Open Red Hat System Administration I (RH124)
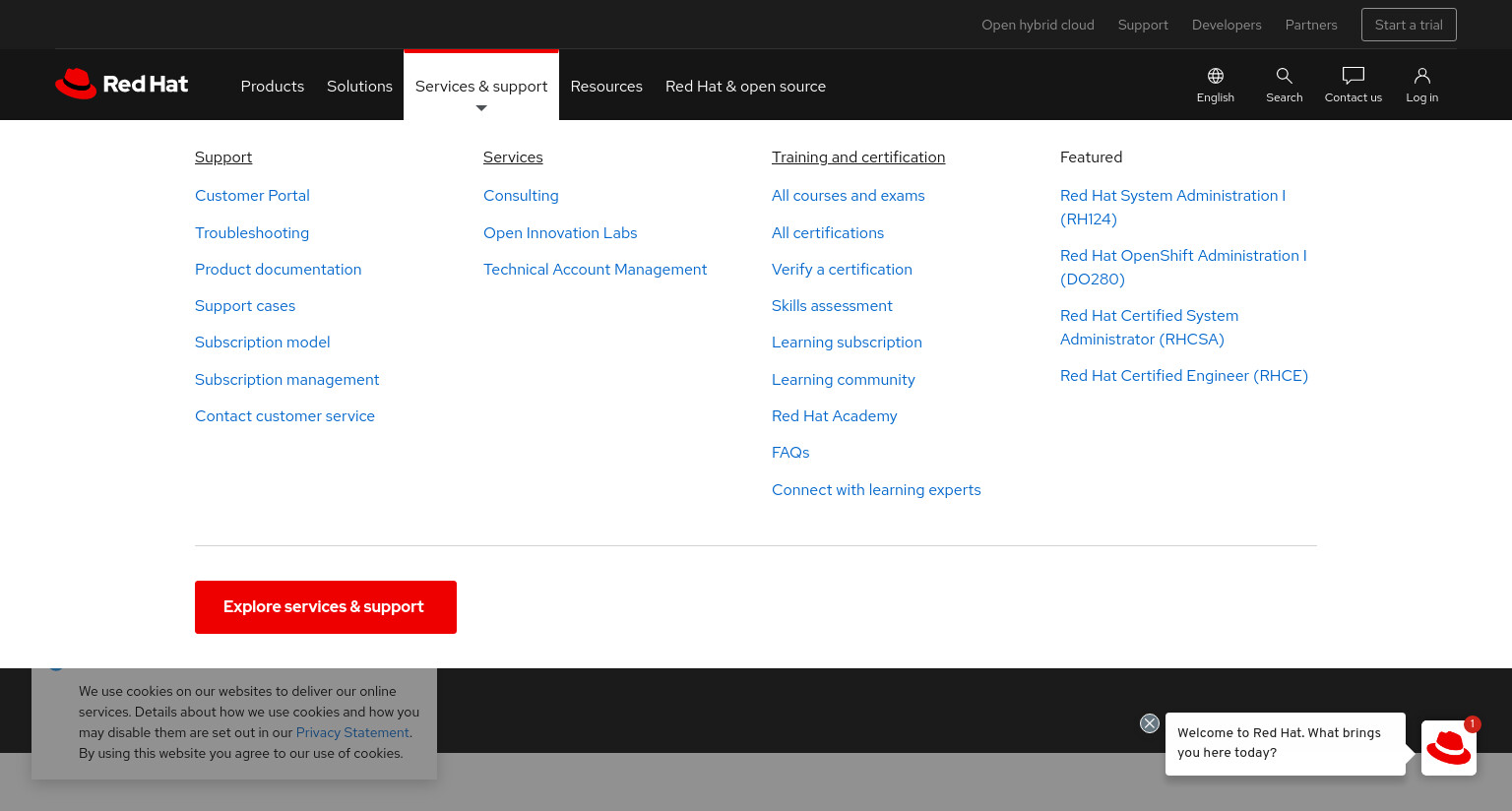 pyautogui.click(x=1172, y=207)
